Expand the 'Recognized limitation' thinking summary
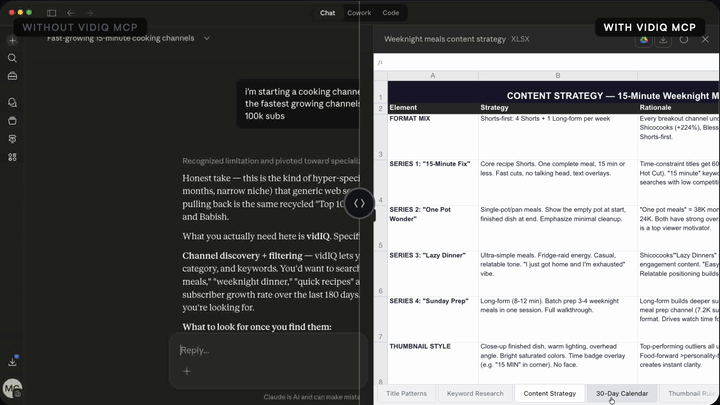Viewport: 720px width, 405px height. tap(271, 161)
